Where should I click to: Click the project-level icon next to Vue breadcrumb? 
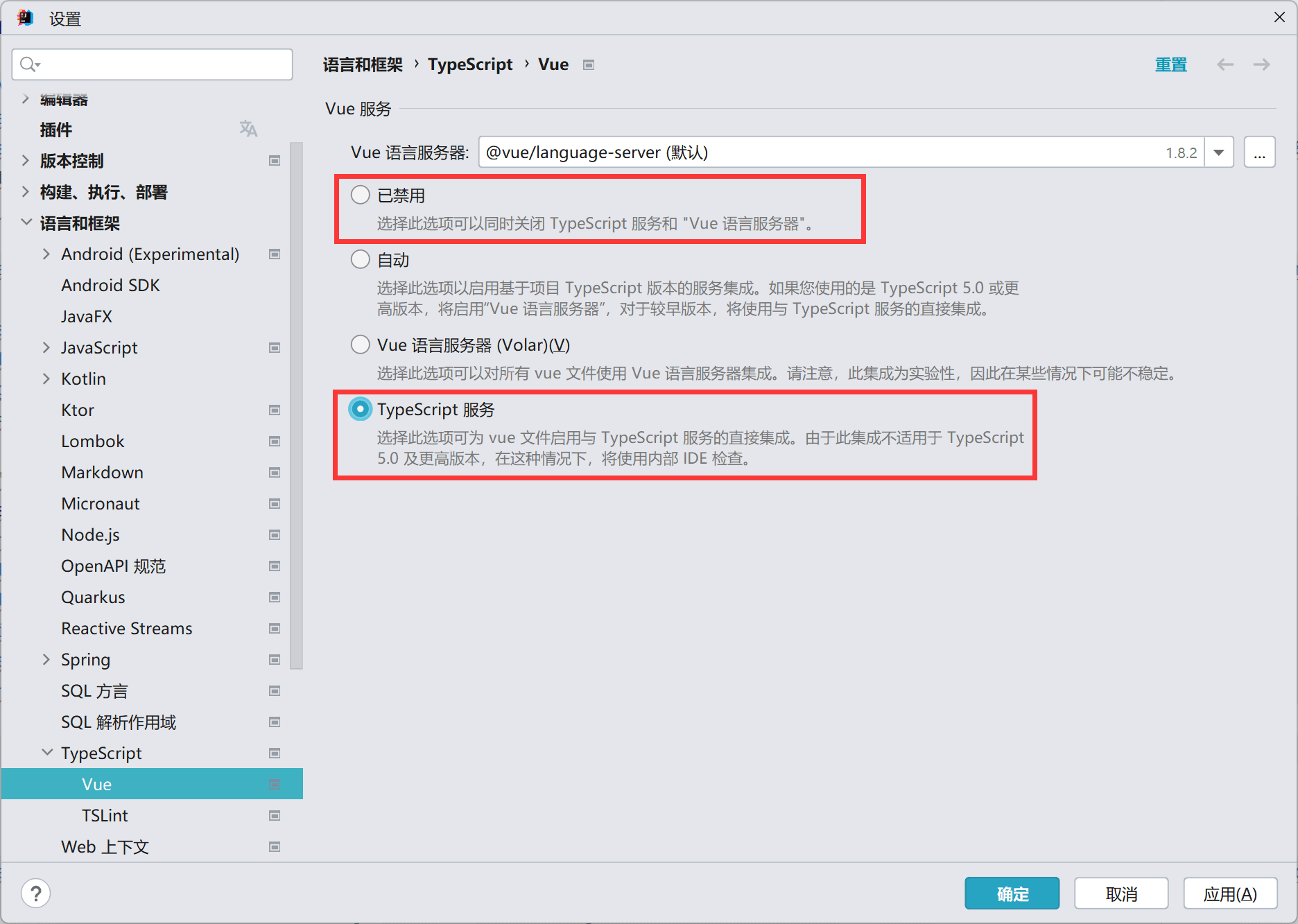click(589, 65)
